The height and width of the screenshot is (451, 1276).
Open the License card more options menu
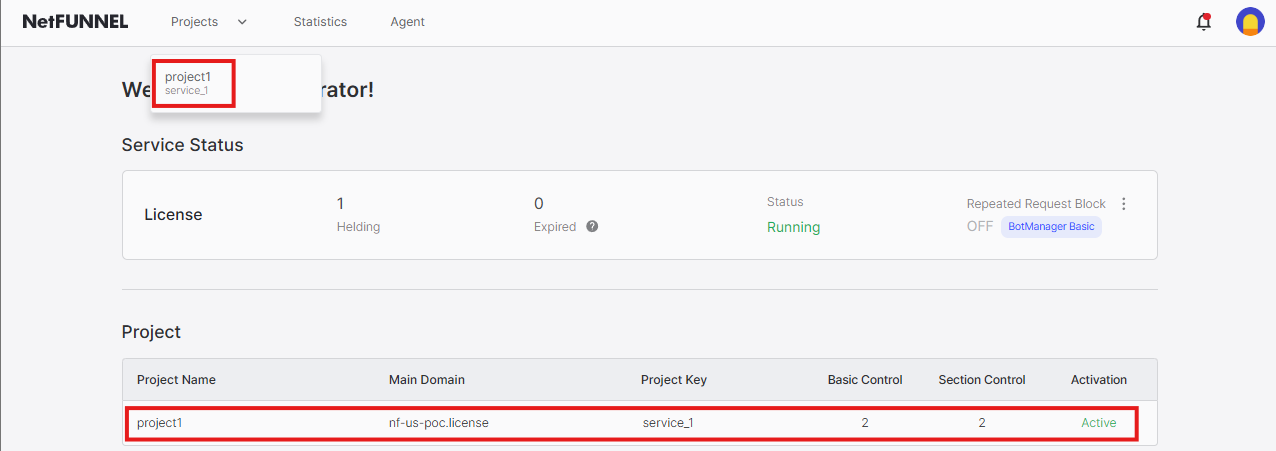[x=1123, y=204]
